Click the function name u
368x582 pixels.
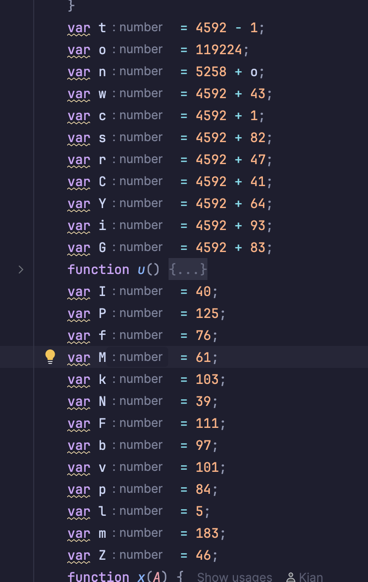141,270
